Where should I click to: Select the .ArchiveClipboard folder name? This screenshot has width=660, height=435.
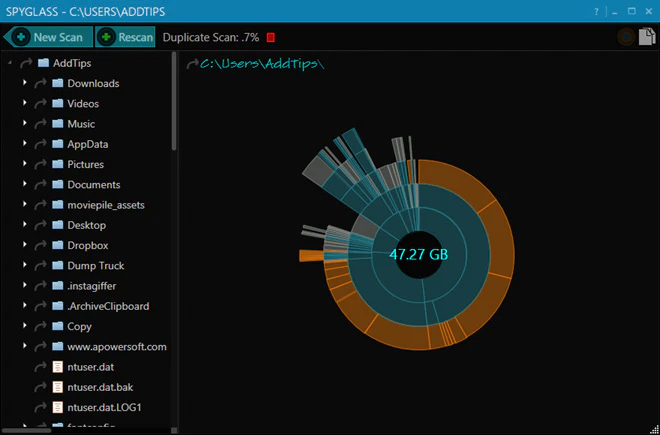point(108,306)
